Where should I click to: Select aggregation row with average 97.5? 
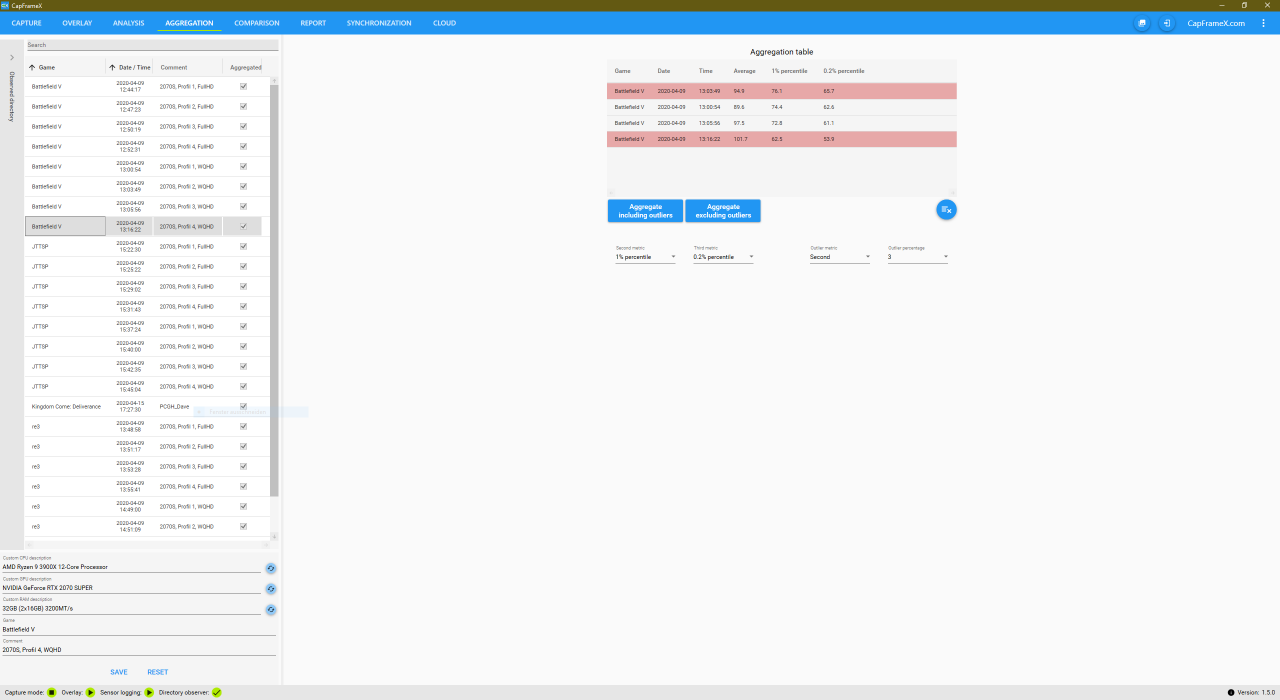pyautogui.click(x=782, y=123)
